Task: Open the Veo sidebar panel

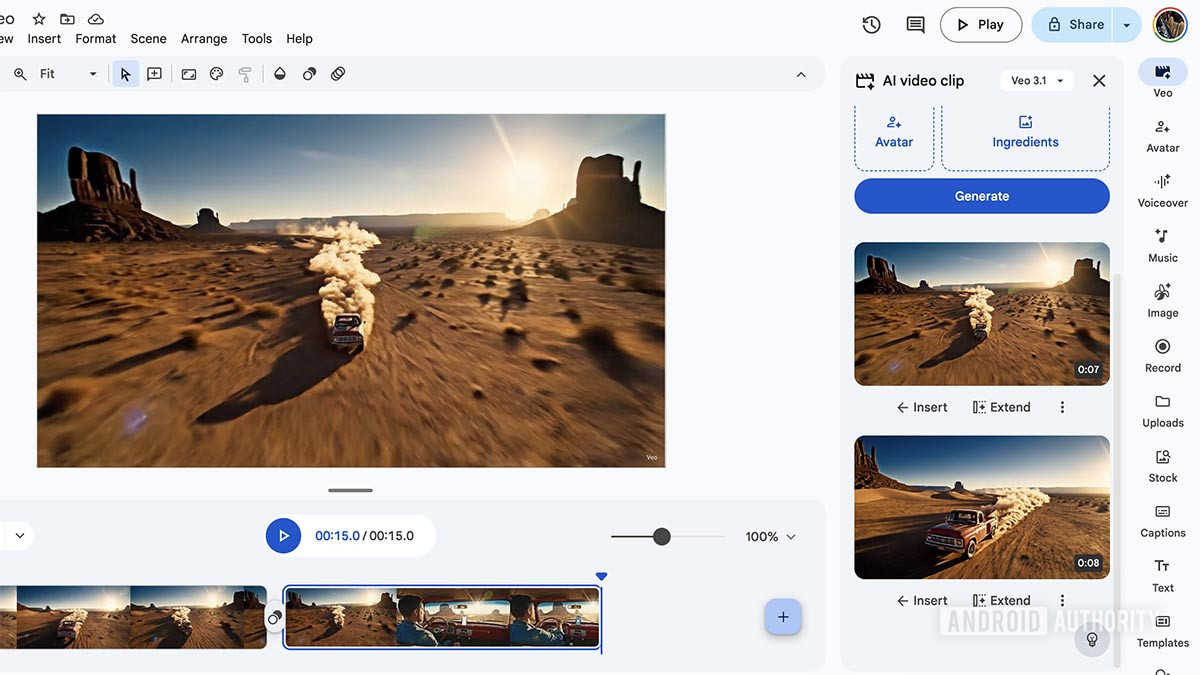Action: coord(1162,79)
